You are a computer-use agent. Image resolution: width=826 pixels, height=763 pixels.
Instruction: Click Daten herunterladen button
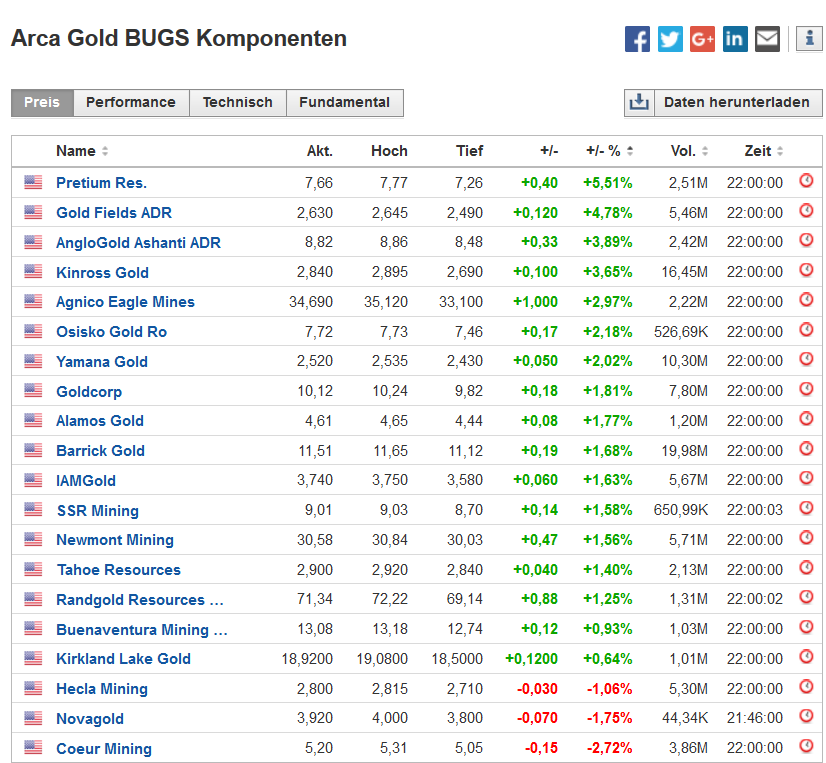point(736,102)
